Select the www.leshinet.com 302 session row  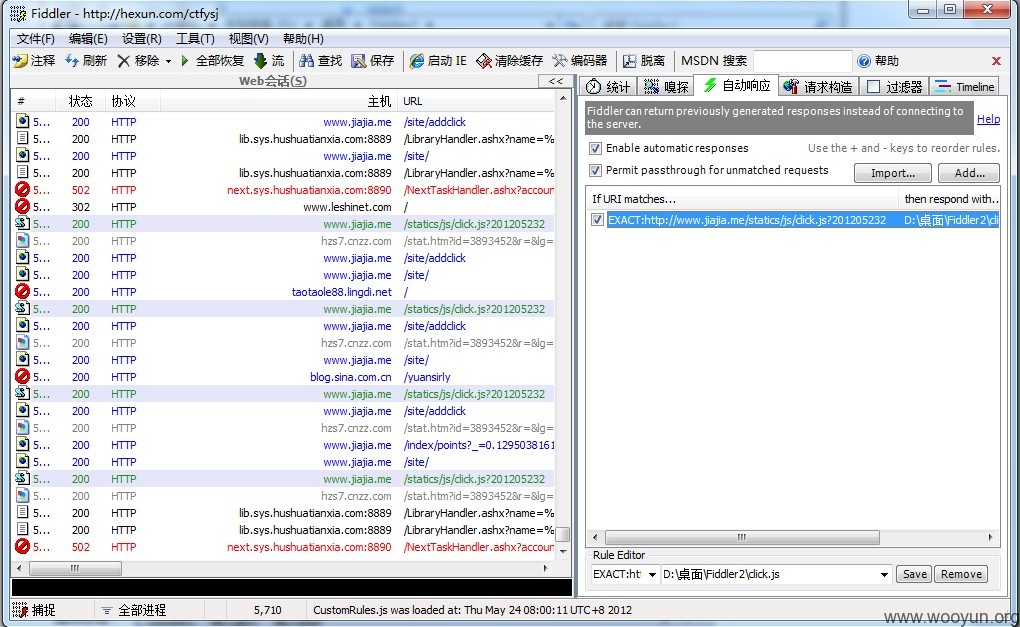pos(283,207)
